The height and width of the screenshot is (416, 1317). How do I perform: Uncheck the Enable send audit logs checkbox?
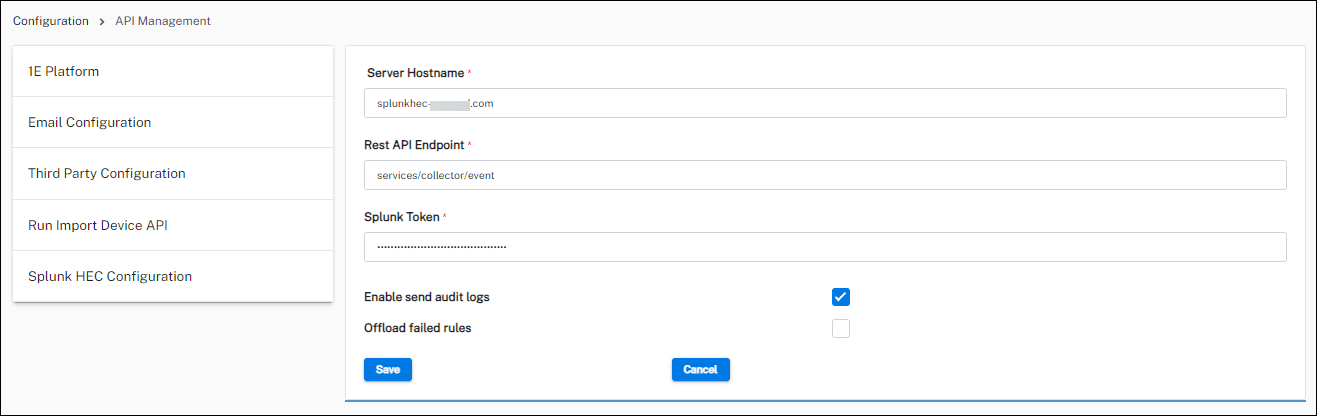click(841, 297)
